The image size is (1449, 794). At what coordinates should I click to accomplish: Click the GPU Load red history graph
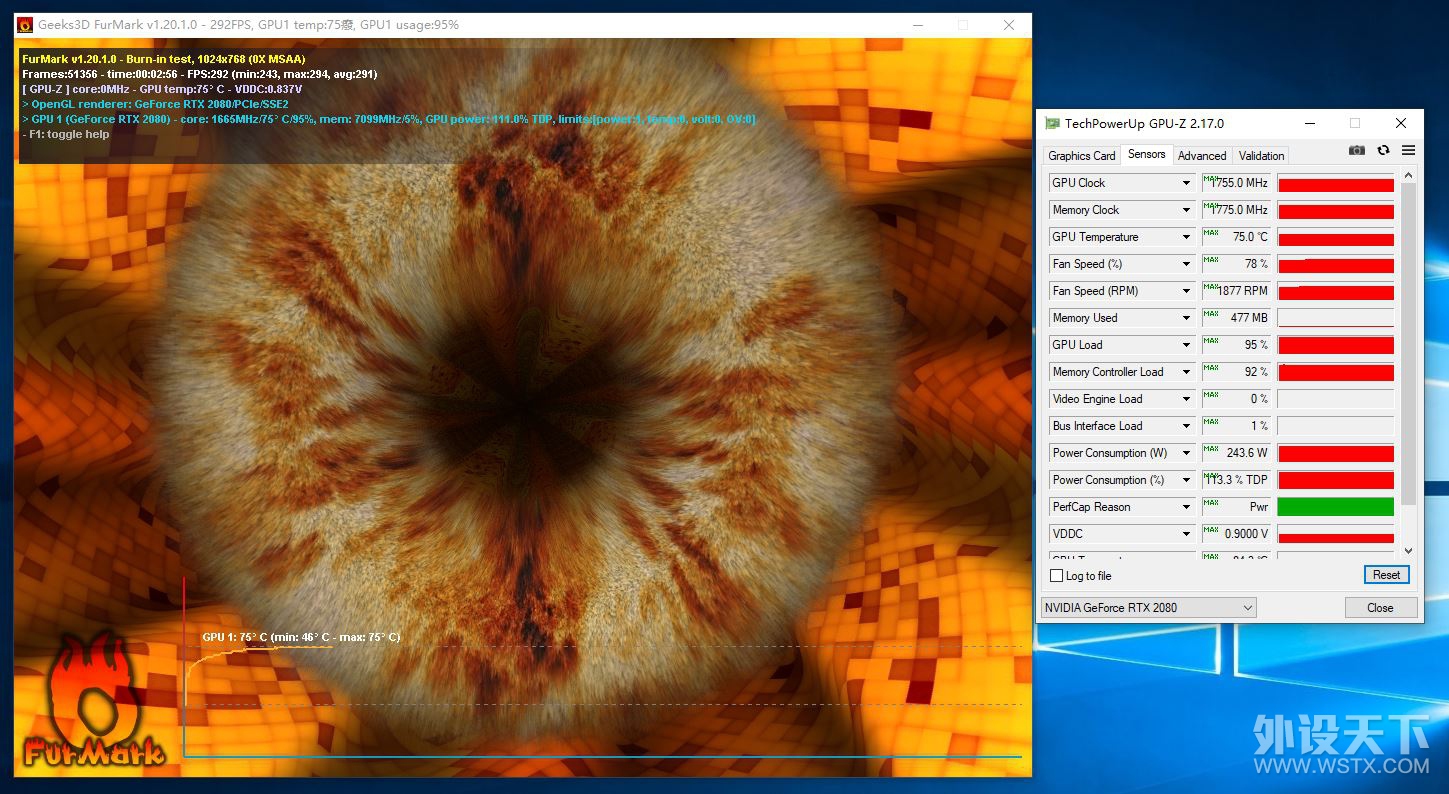(x=1335, y=345)
